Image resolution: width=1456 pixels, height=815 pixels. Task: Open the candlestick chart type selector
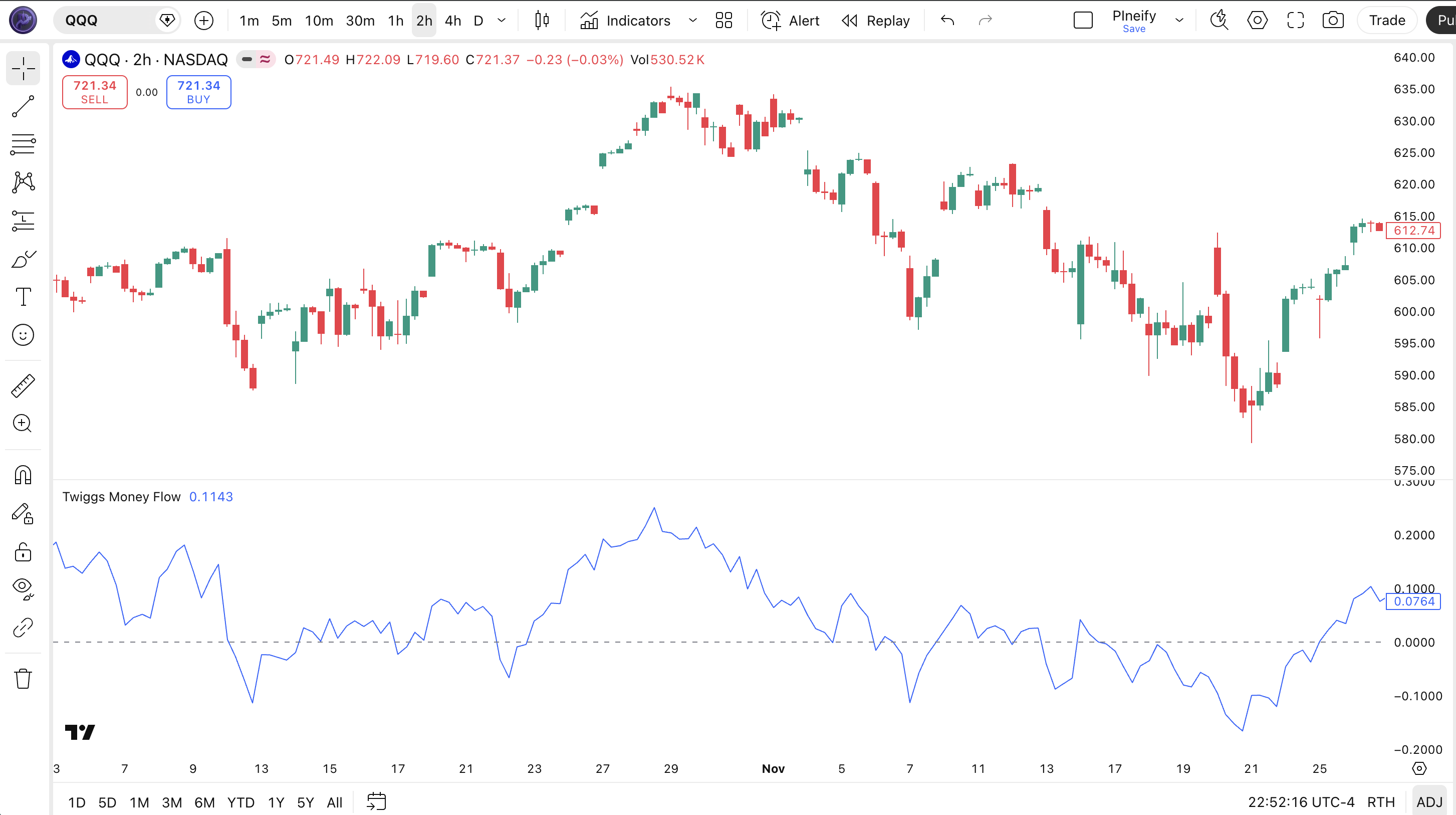pyautogui.click(x=542, y=21)
